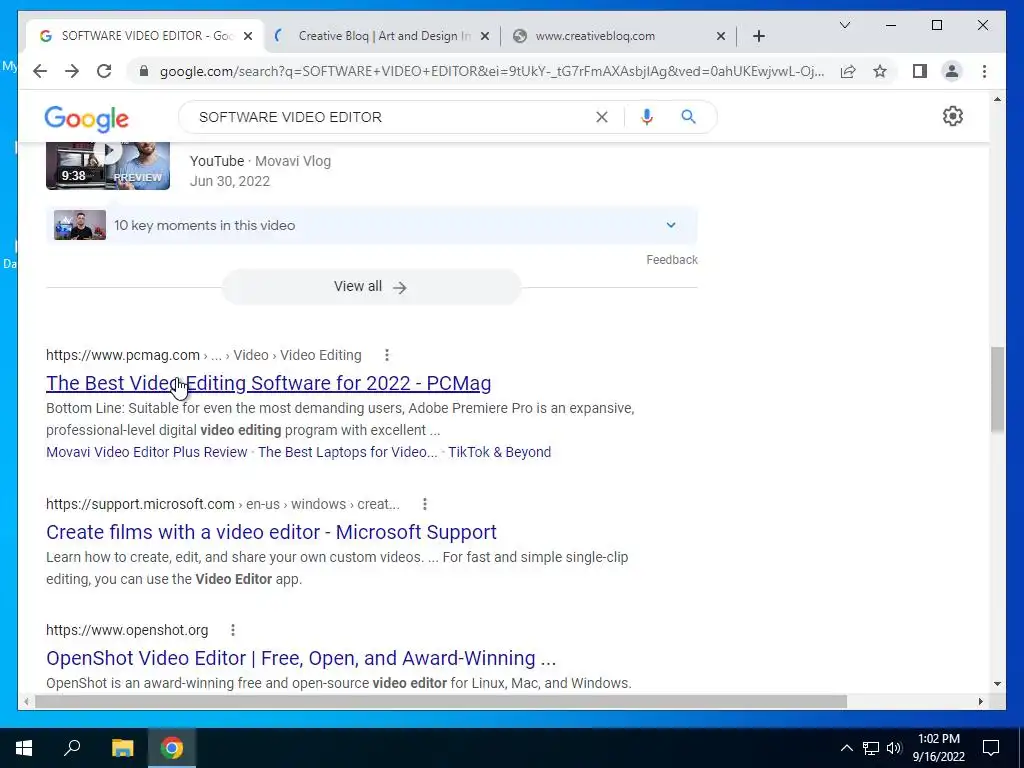The image size is (1024, 768).
Task: Open Windows taskbar search
Action: click(72, 748)
